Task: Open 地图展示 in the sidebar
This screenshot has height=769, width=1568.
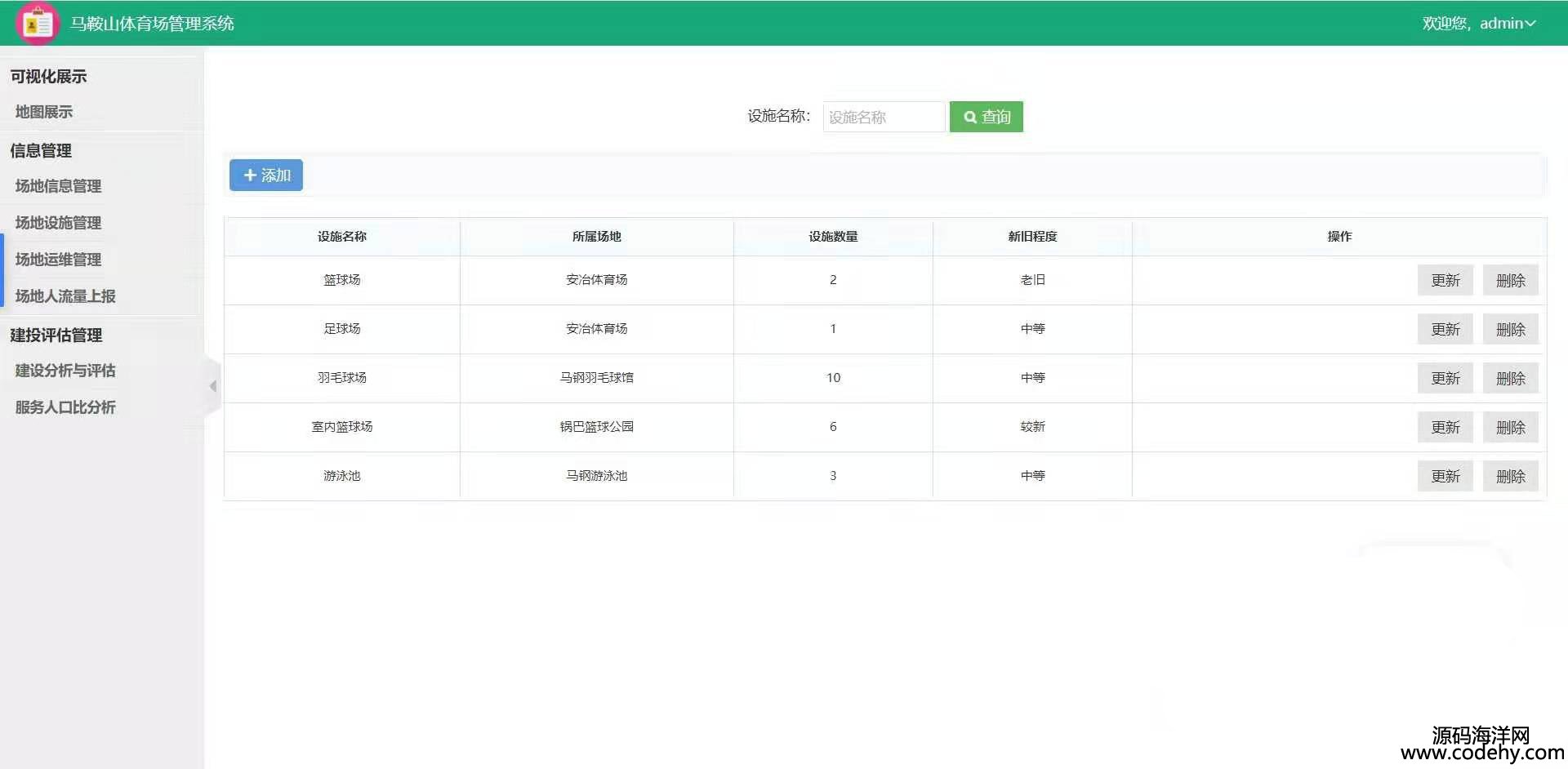Action: coord(44,112)
